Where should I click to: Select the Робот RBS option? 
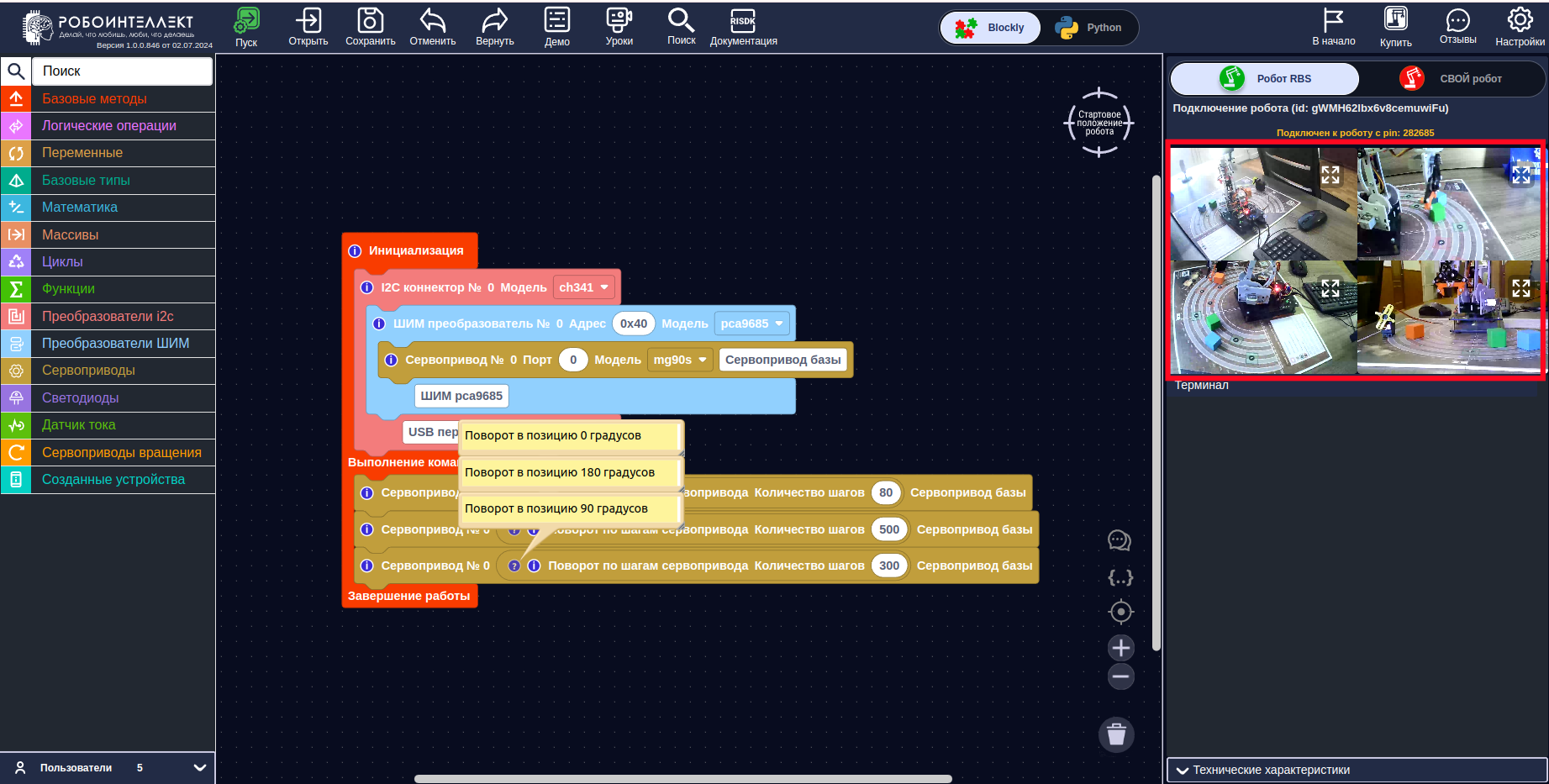point(1265,78)
